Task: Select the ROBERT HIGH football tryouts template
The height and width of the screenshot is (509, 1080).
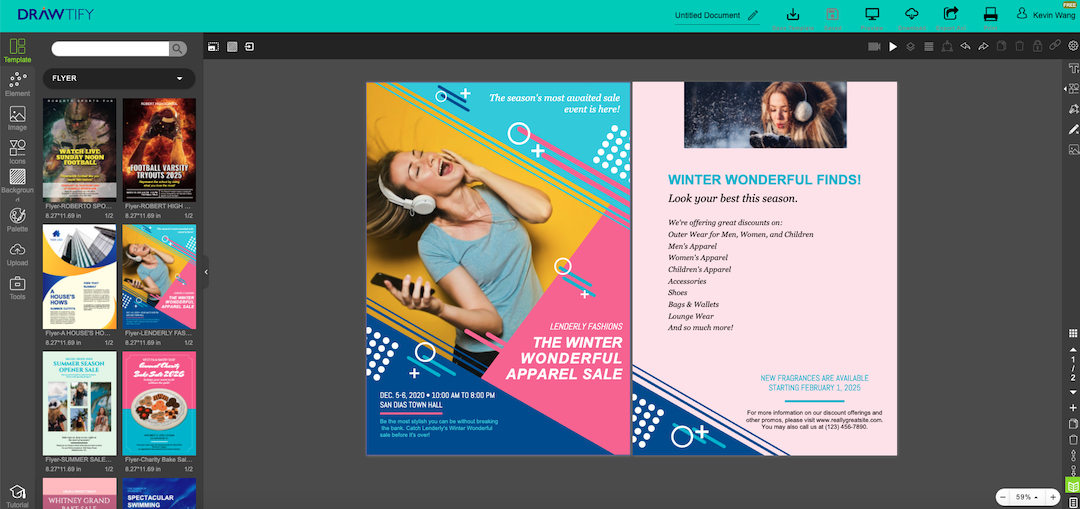Action: coord(159,149)
